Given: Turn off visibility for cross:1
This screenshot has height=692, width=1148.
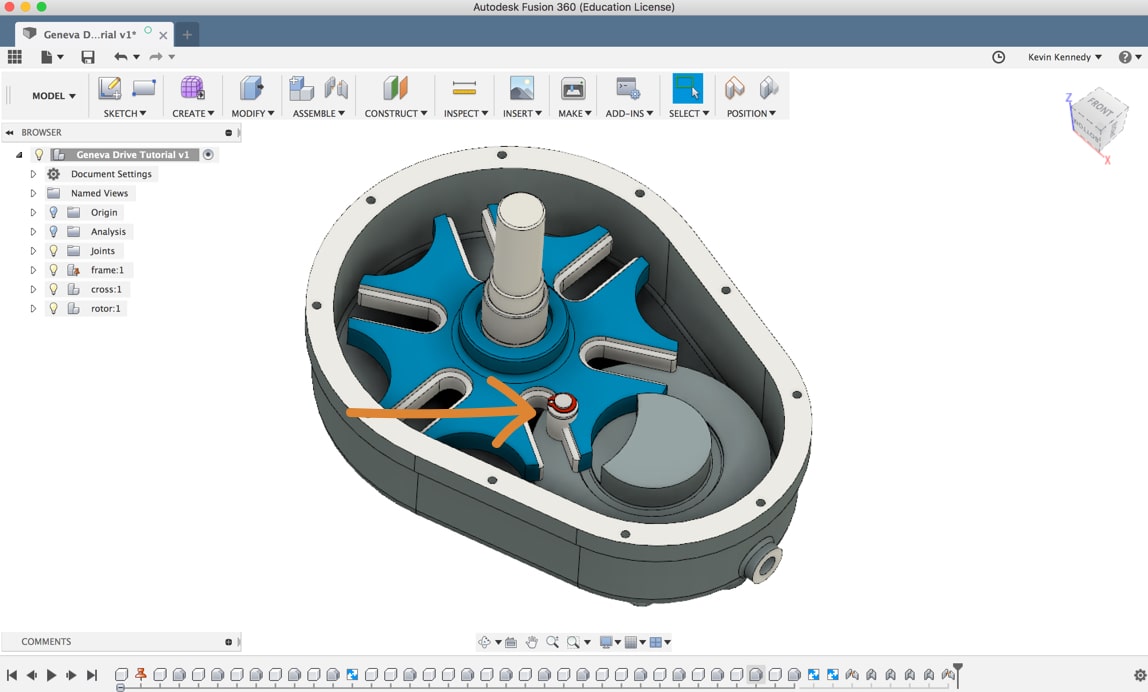Looking at the screenshot, I should click(x=53, y=289).
